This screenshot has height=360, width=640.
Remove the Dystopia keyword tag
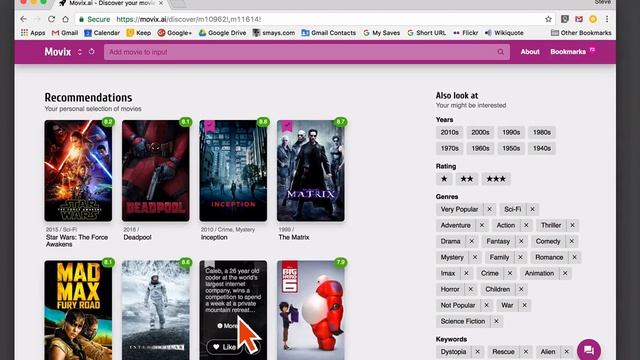(477, 352)
